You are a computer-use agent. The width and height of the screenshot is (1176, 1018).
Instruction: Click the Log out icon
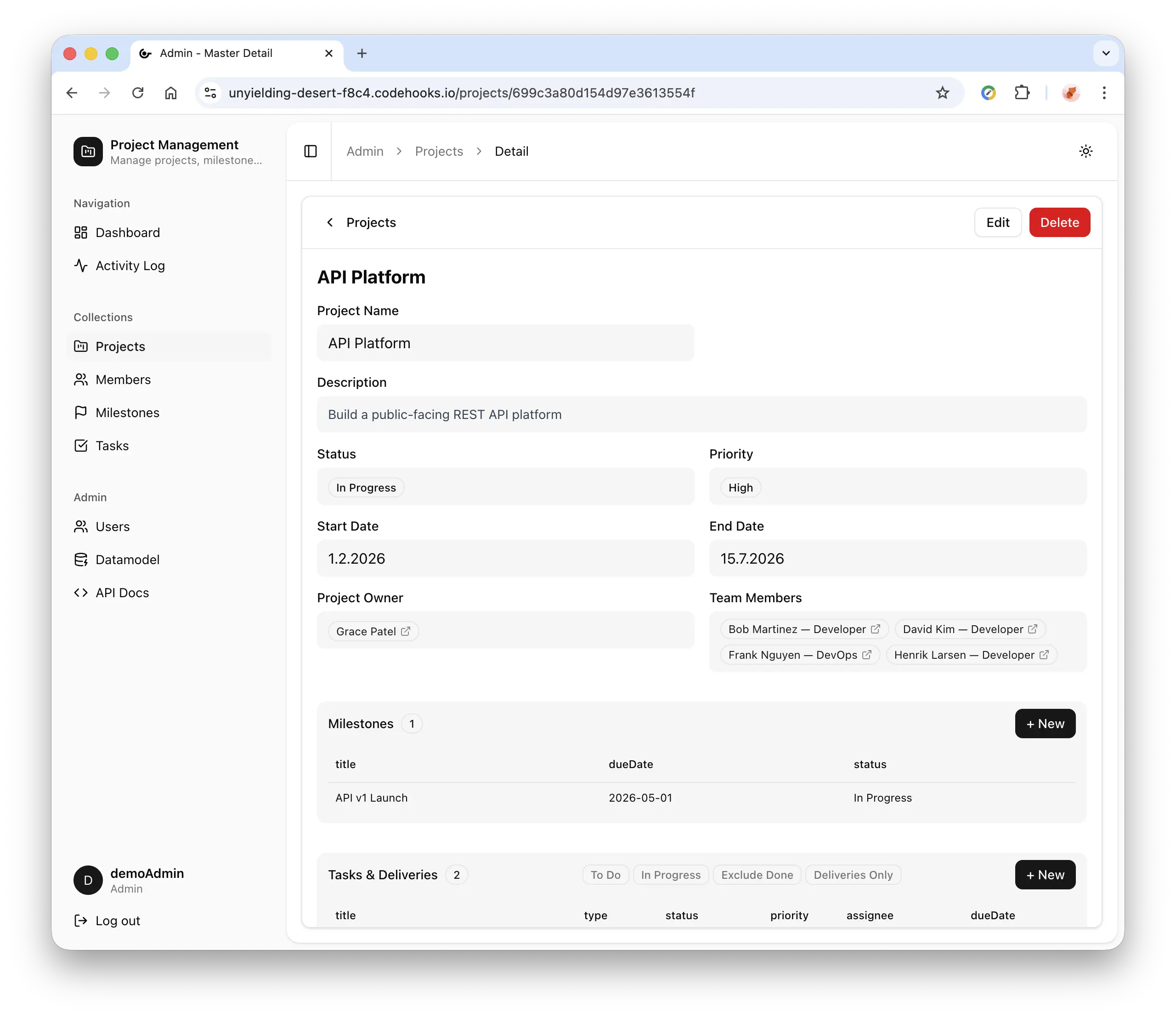81,920
